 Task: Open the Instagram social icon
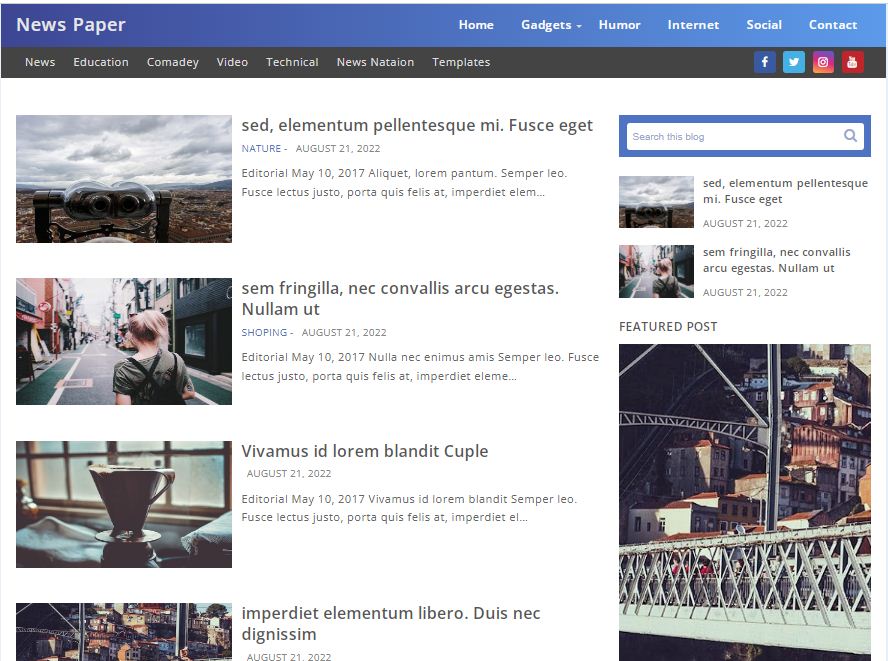click(823, 62)
